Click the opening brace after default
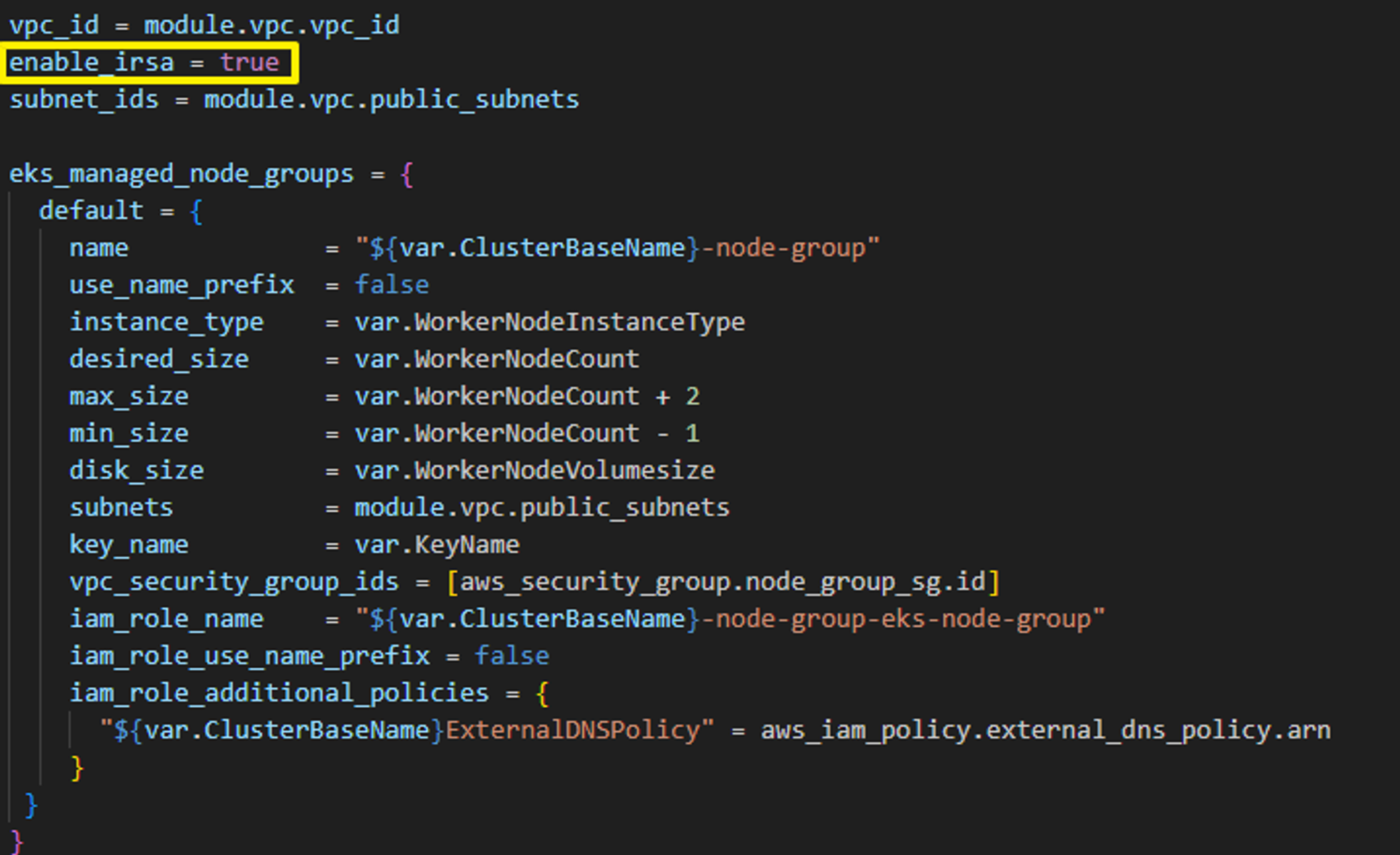 click(196, 211)
